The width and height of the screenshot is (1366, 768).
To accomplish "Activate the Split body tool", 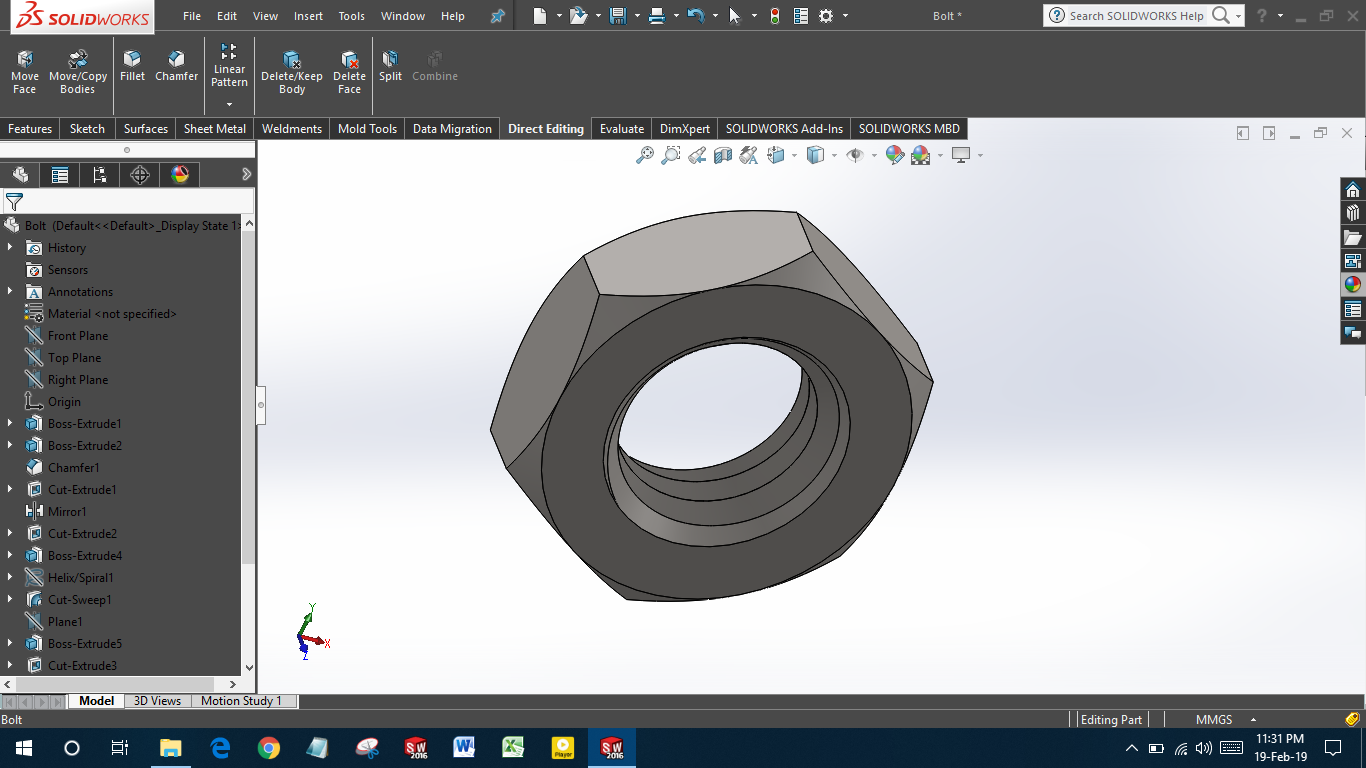I will pyautogui.click(x=390, y=66).
